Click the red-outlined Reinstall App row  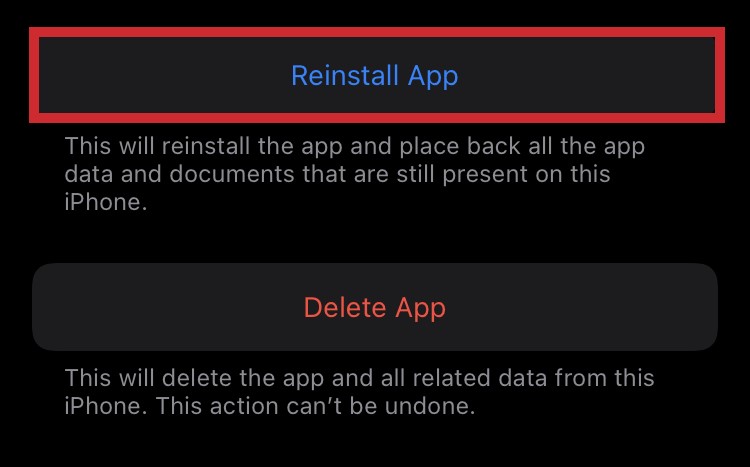pyautogui.click(x=377, y=75)
